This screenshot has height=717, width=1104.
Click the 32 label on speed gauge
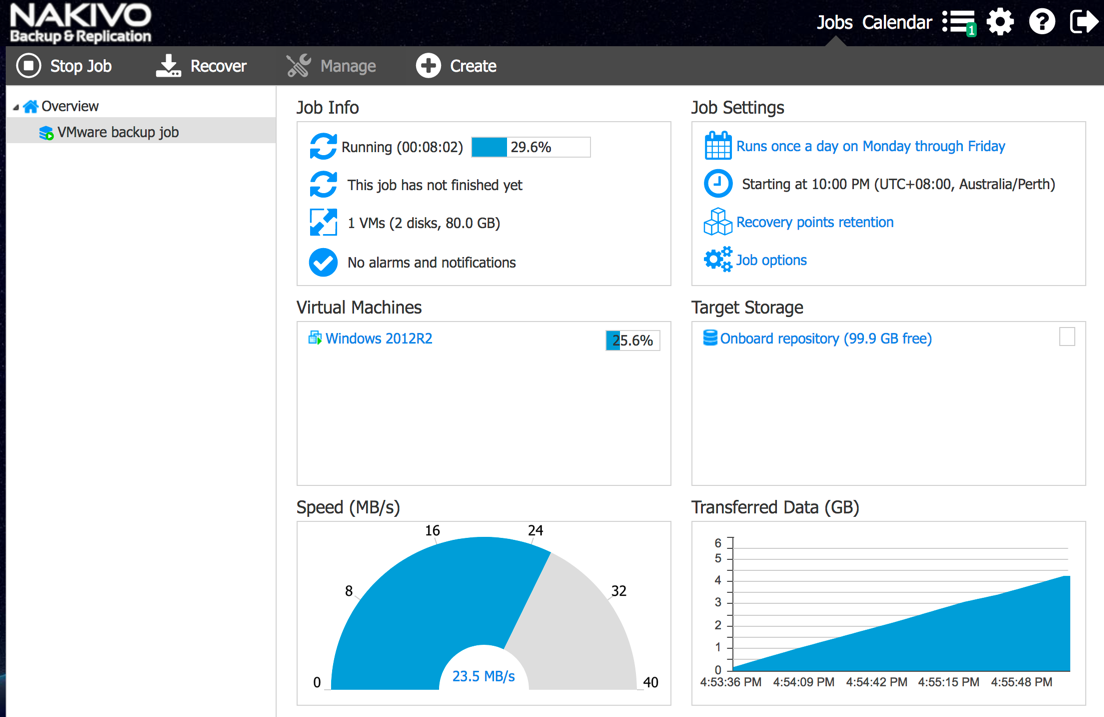tap(619, 591)
